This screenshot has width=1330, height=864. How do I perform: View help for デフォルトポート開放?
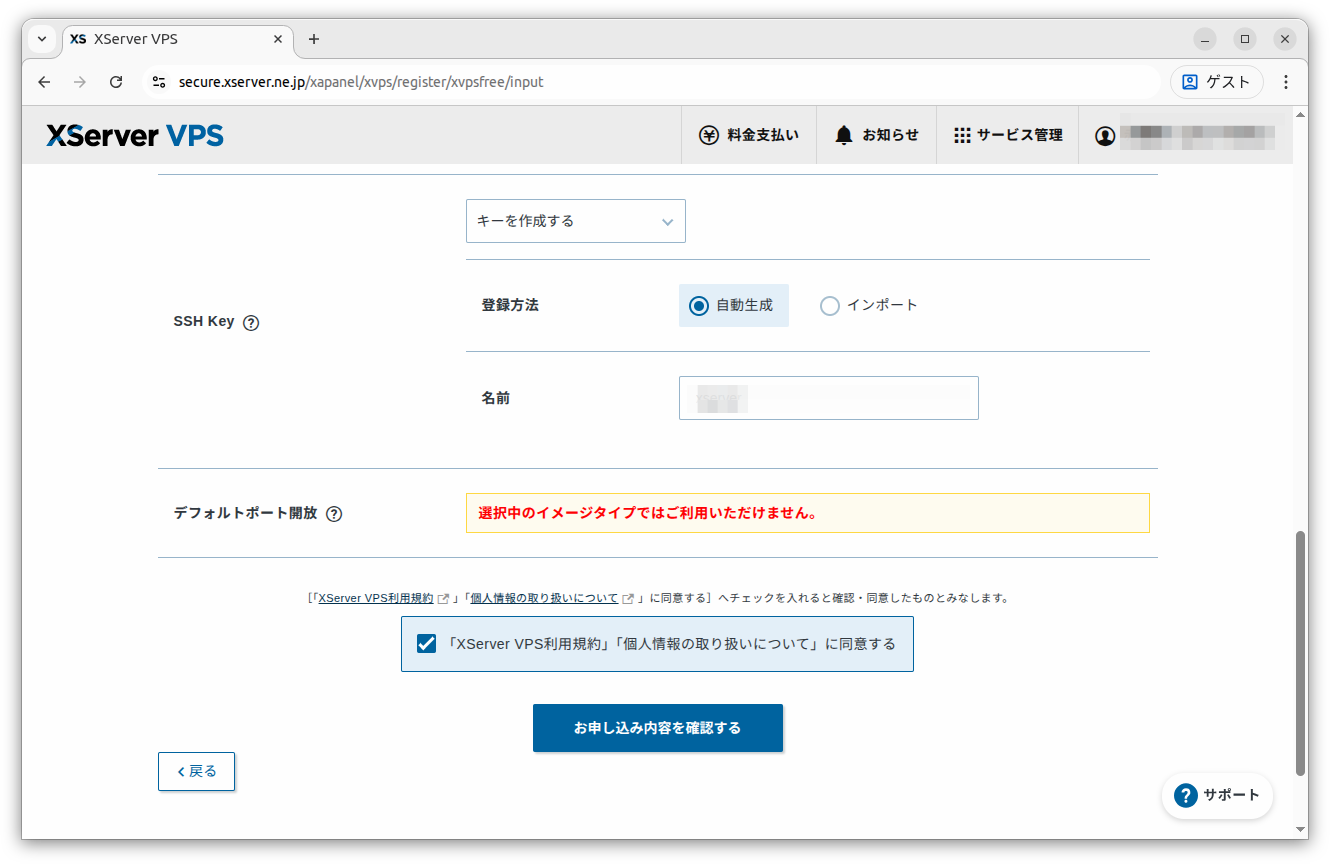[334, 513]
